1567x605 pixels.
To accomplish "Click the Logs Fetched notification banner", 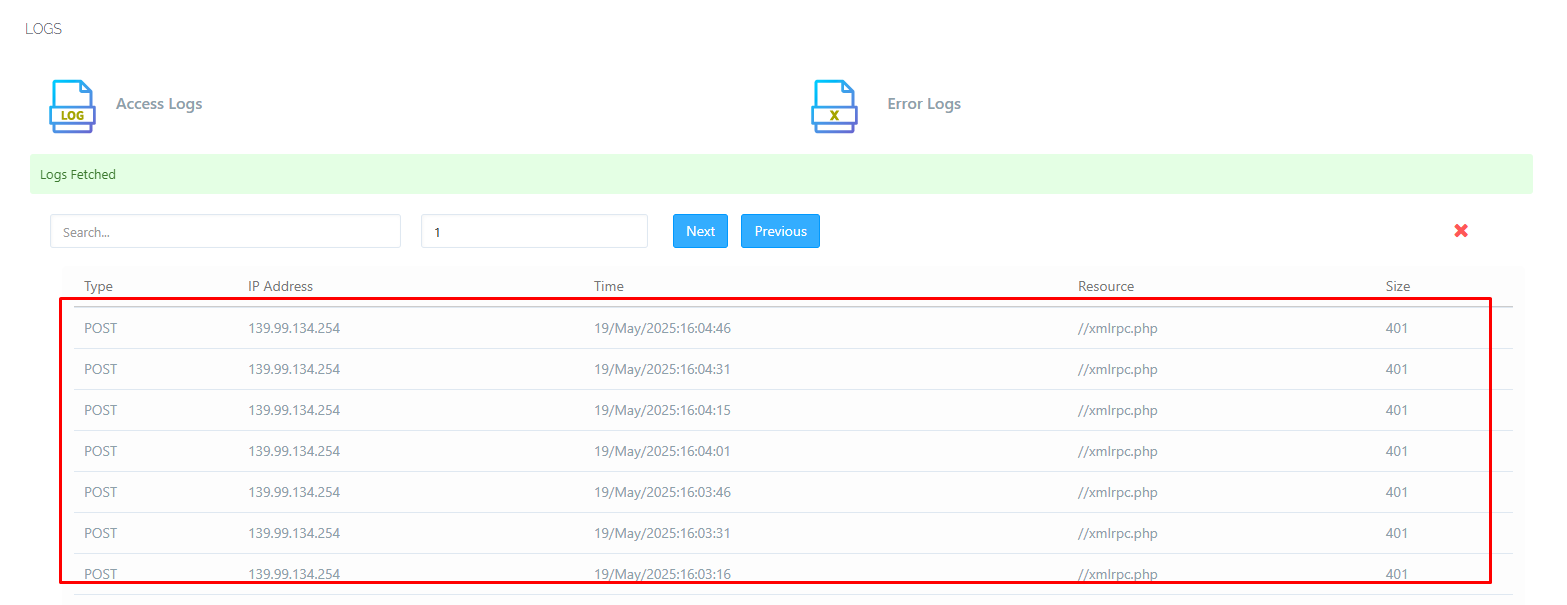I will click(780, 174).
